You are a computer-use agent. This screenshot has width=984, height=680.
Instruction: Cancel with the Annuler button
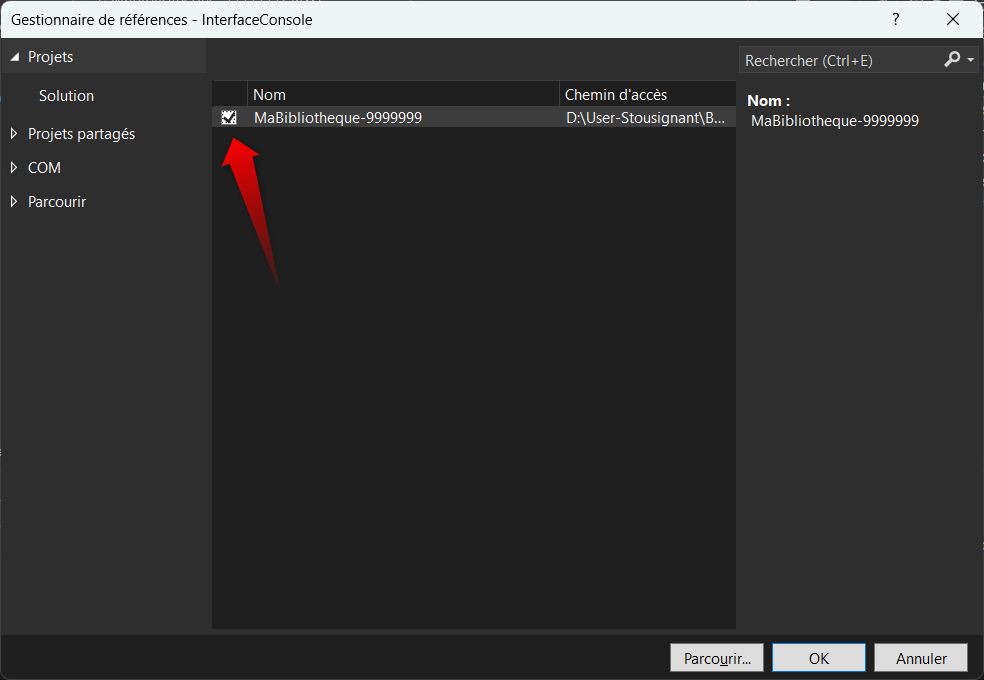click(921, 658)
